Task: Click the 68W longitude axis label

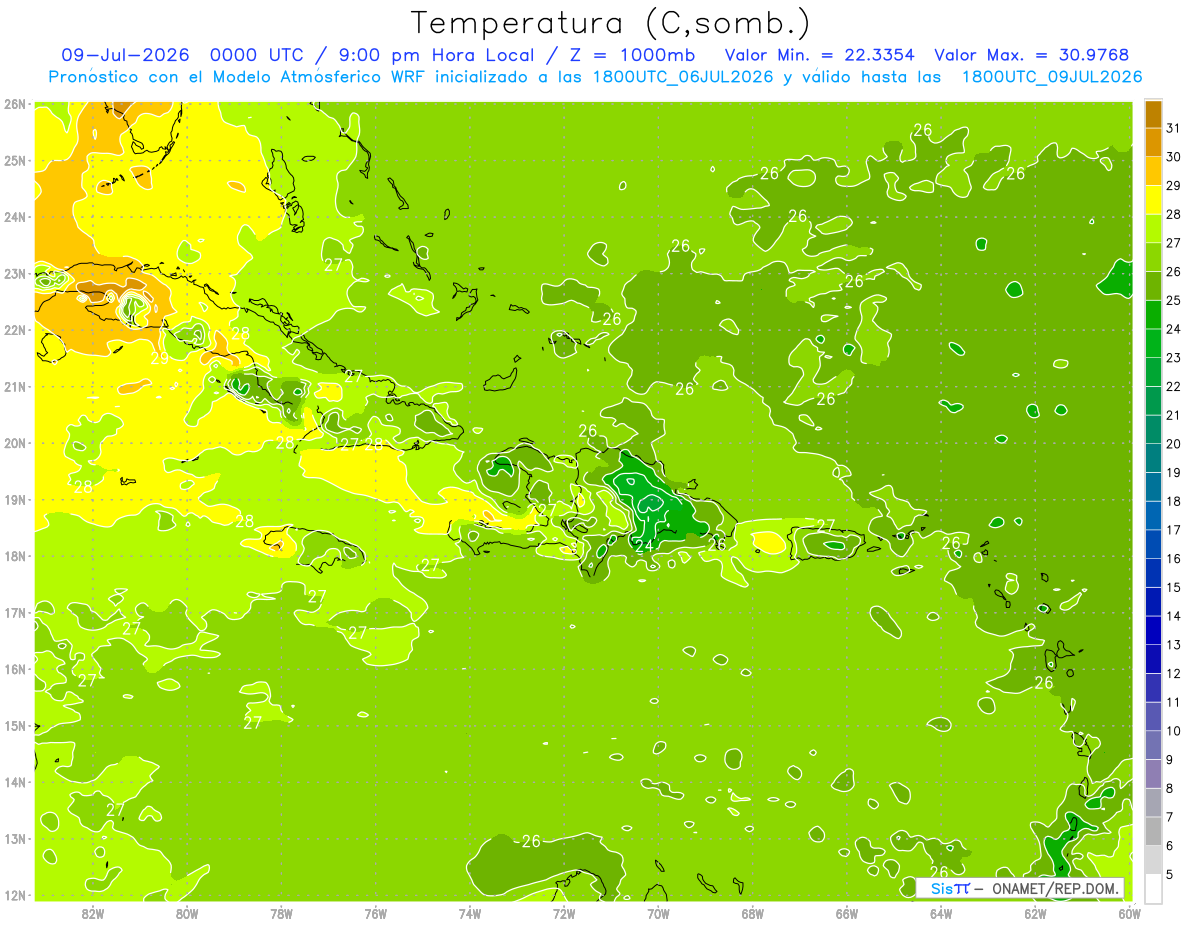Action: point(753,913)
